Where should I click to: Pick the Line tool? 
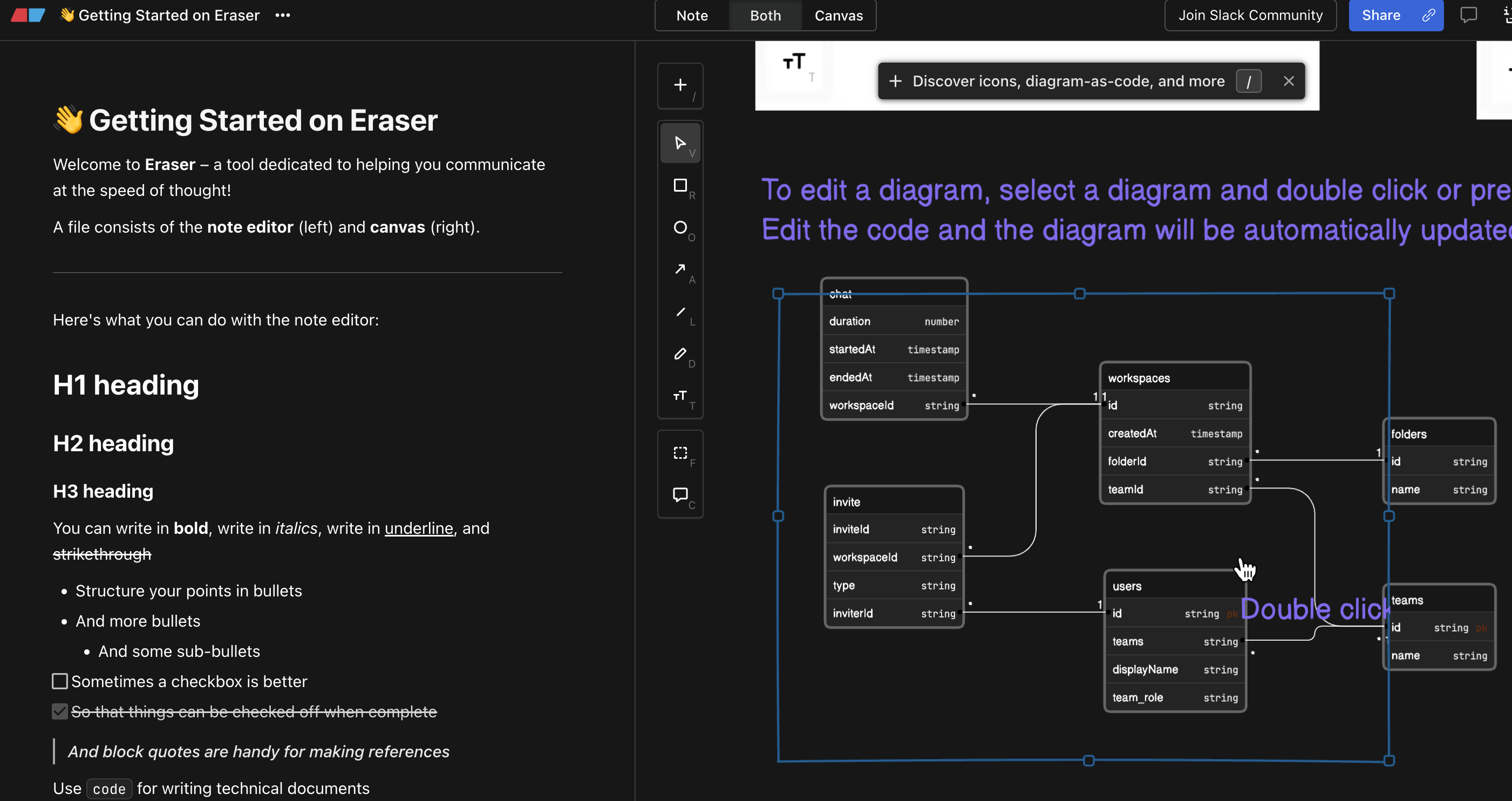680,312
